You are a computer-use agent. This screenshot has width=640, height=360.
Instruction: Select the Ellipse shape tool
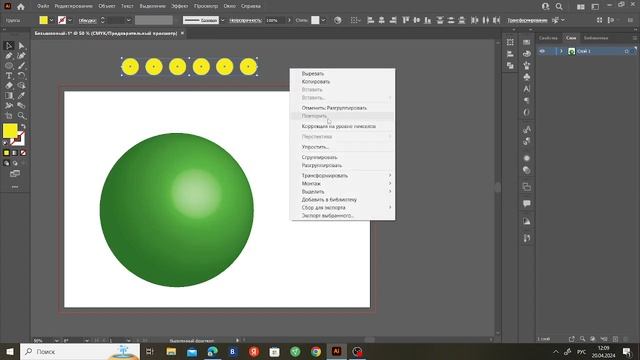9,66
